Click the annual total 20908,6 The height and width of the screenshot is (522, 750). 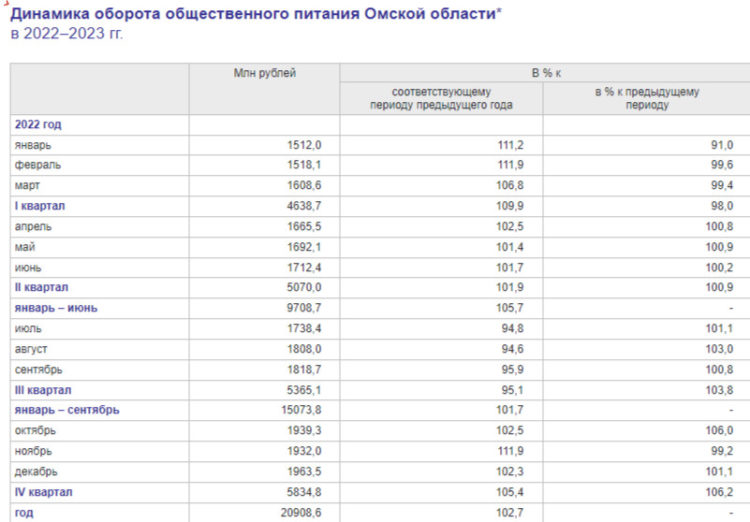pyautogui.click(x=301, y=513)
